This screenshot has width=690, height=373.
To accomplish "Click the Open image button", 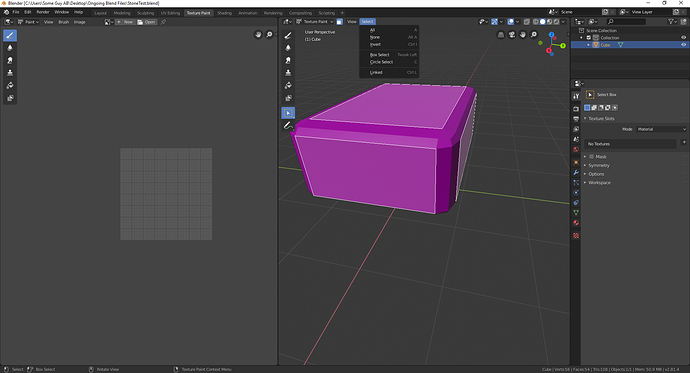I will point(147,22).
